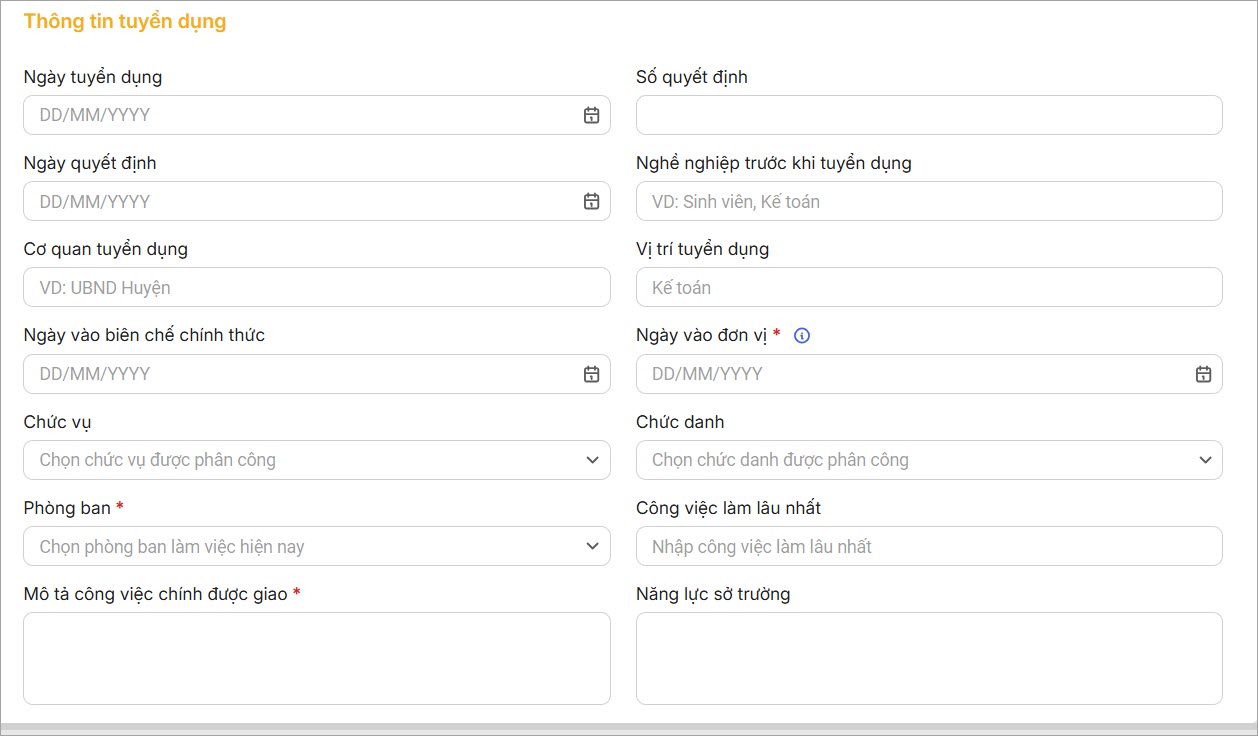This screenshot has width=1258, height=736.
Task: Select the Vị trí tuyển dụng input
Action: [928, 287]
